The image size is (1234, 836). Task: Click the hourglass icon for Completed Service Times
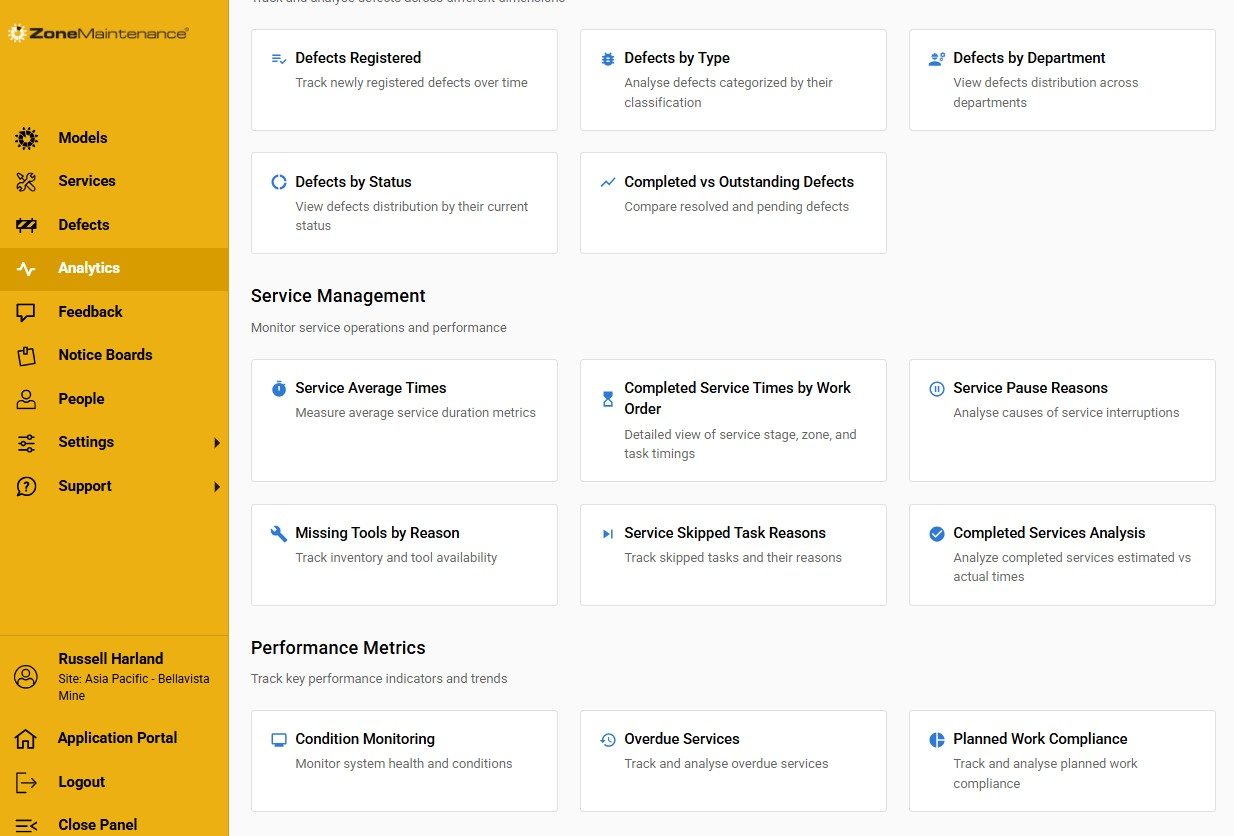click(608, 399)
